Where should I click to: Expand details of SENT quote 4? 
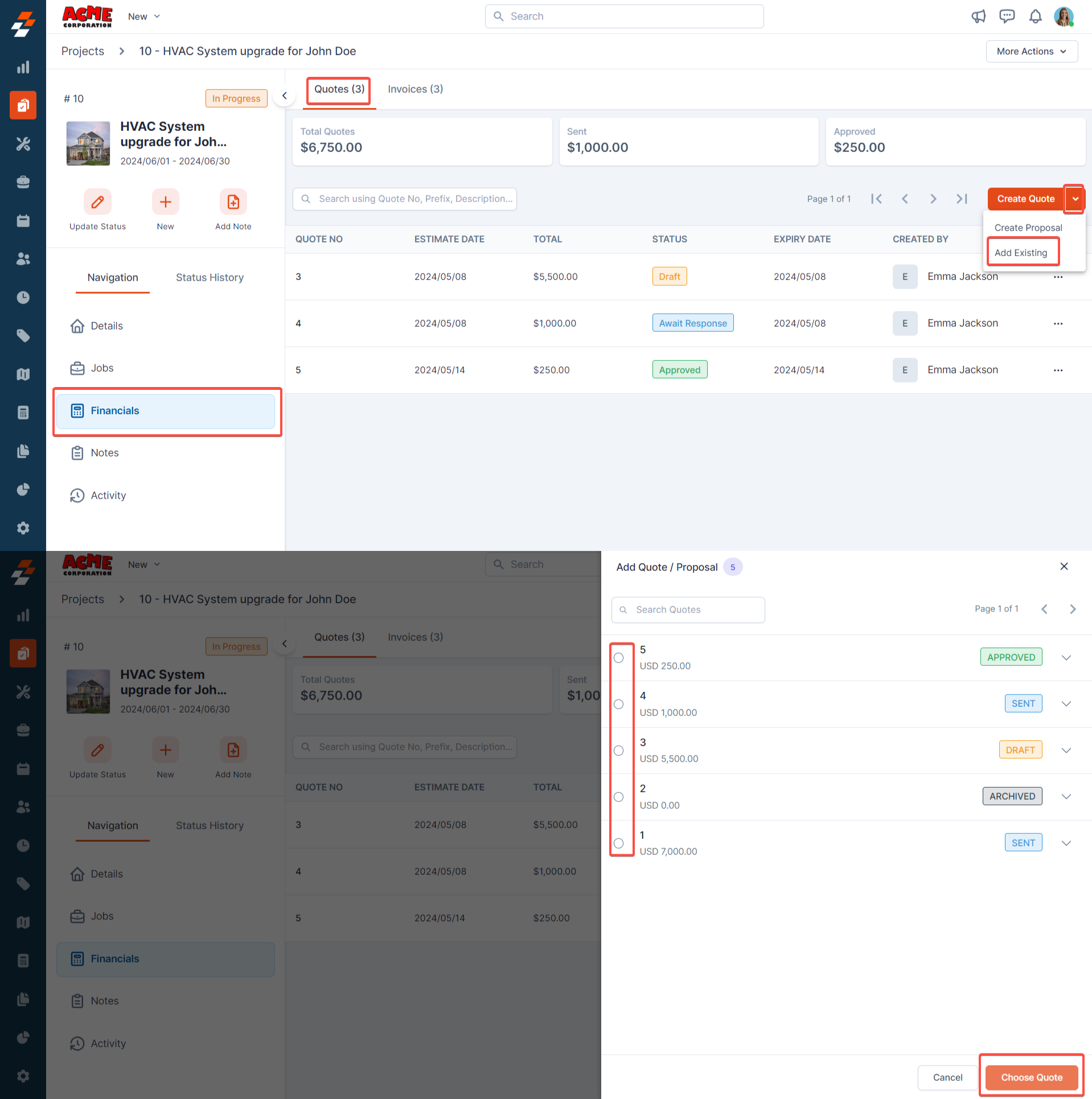coord(1066,704)
